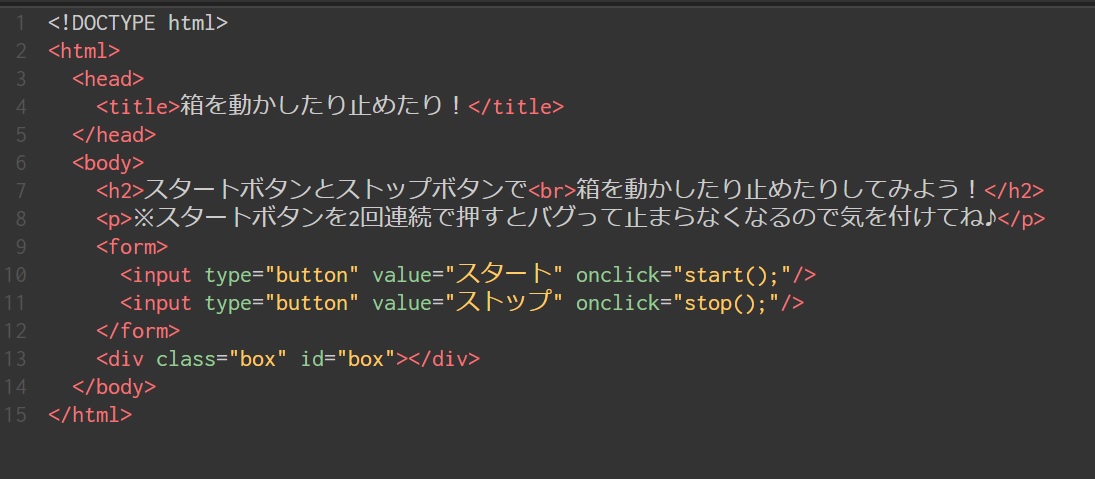Click the opening <head> tag
The image size is (1095, 479).
(x=108, y=78)
